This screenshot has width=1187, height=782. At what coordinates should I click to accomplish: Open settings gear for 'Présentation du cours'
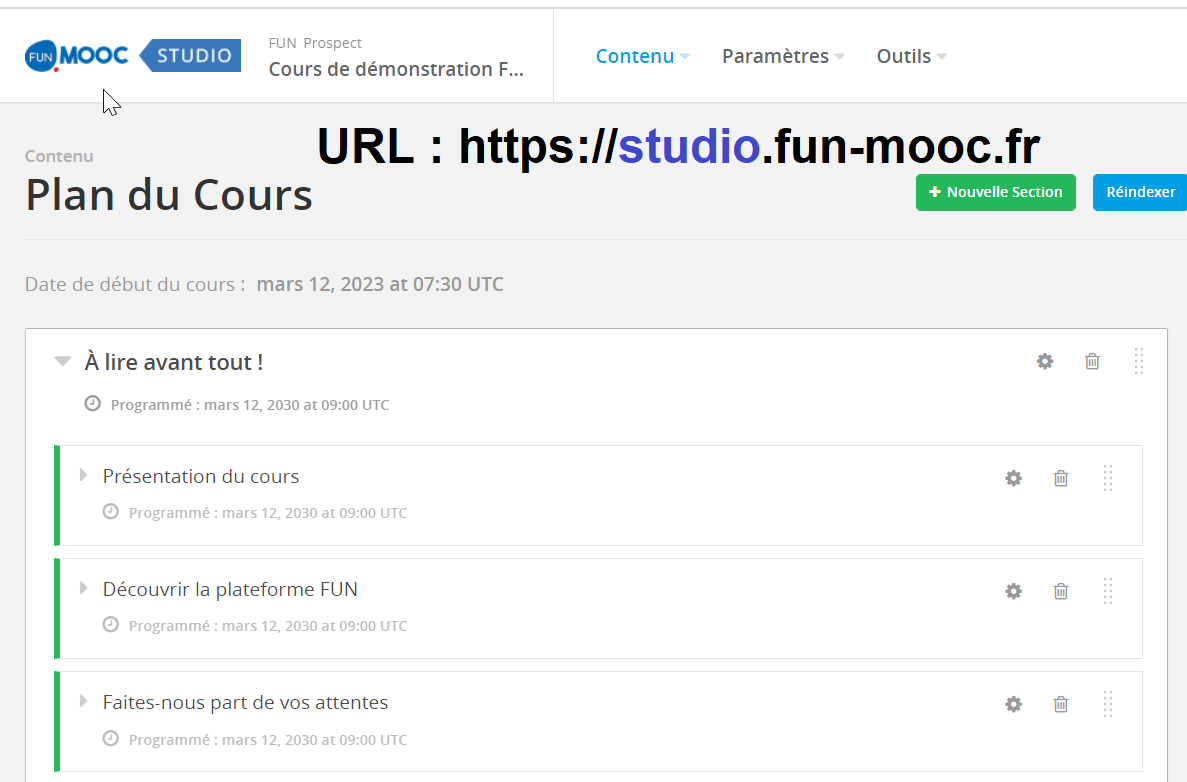coord(1014,478)
